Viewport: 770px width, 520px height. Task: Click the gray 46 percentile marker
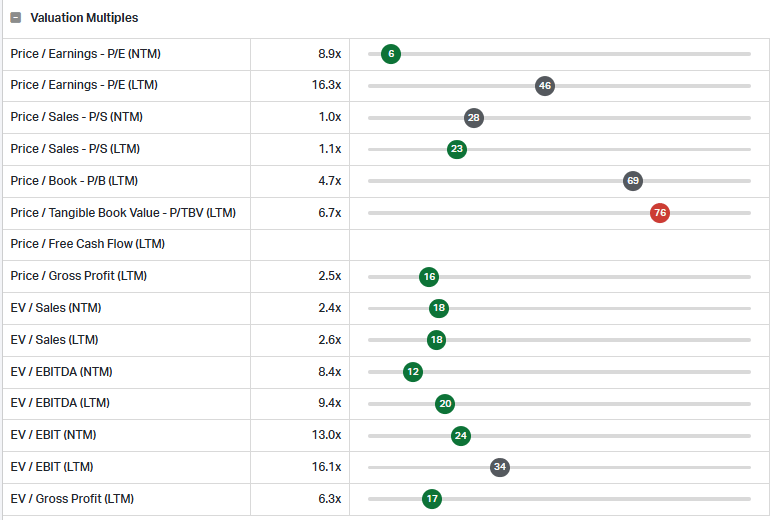[x=545, y=86]
